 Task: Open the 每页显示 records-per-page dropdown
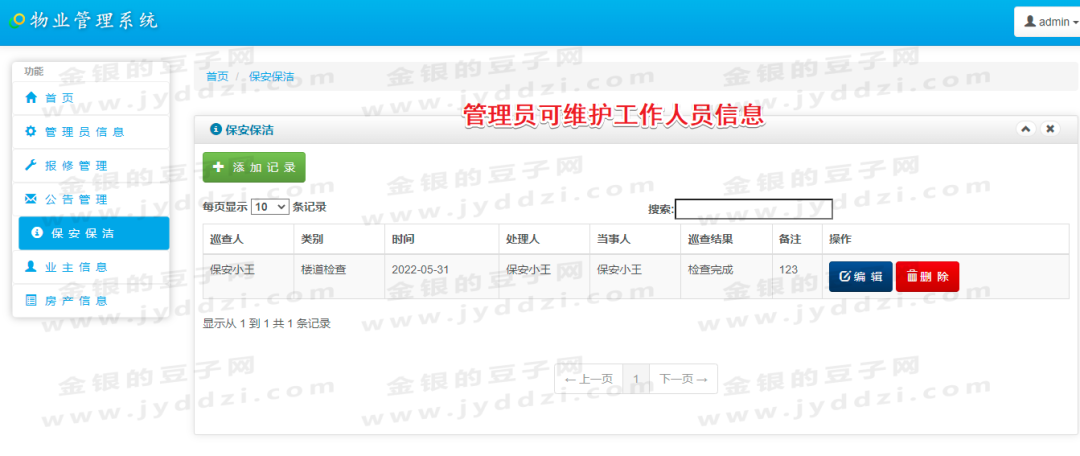270,206
